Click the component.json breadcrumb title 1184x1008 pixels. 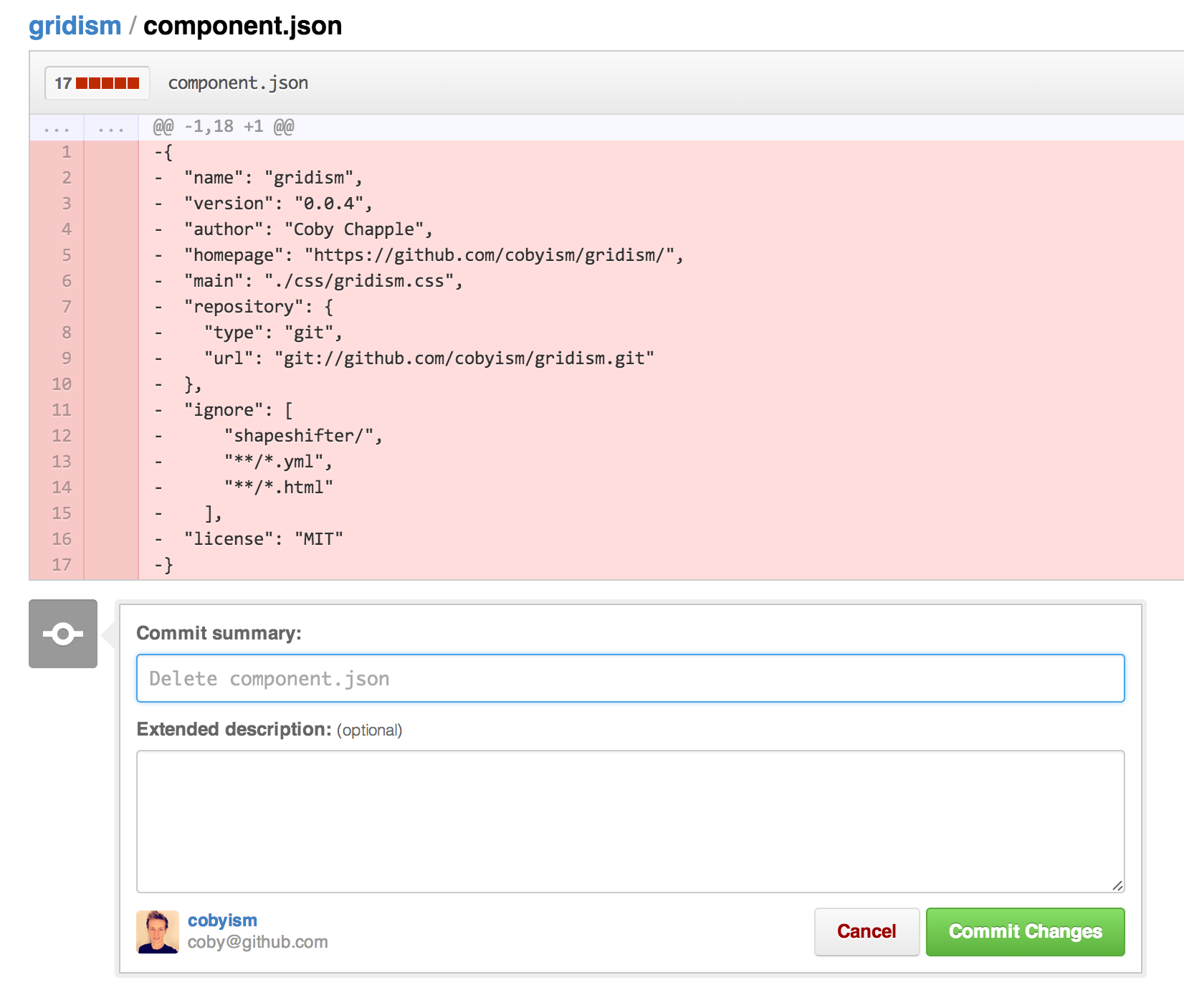[242, 26]
